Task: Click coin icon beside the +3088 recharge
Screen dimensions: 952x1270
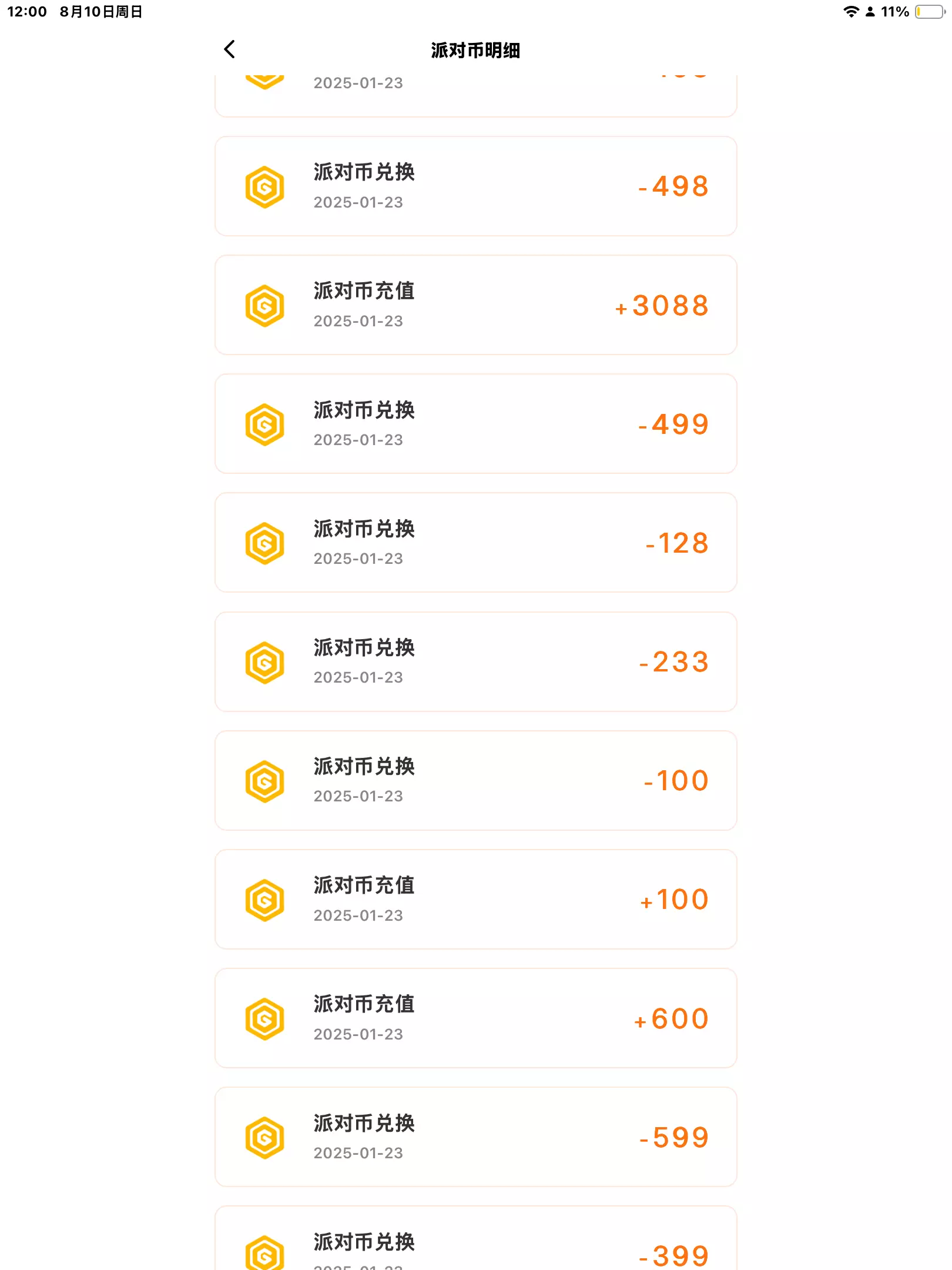Action: [264, 306]
